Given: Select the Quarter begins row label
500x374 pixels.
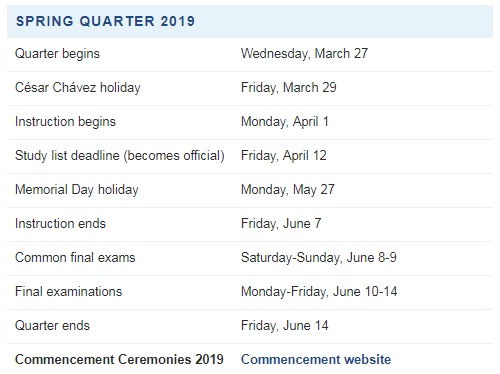Looking at the screenshot, I should coord(57,54).
